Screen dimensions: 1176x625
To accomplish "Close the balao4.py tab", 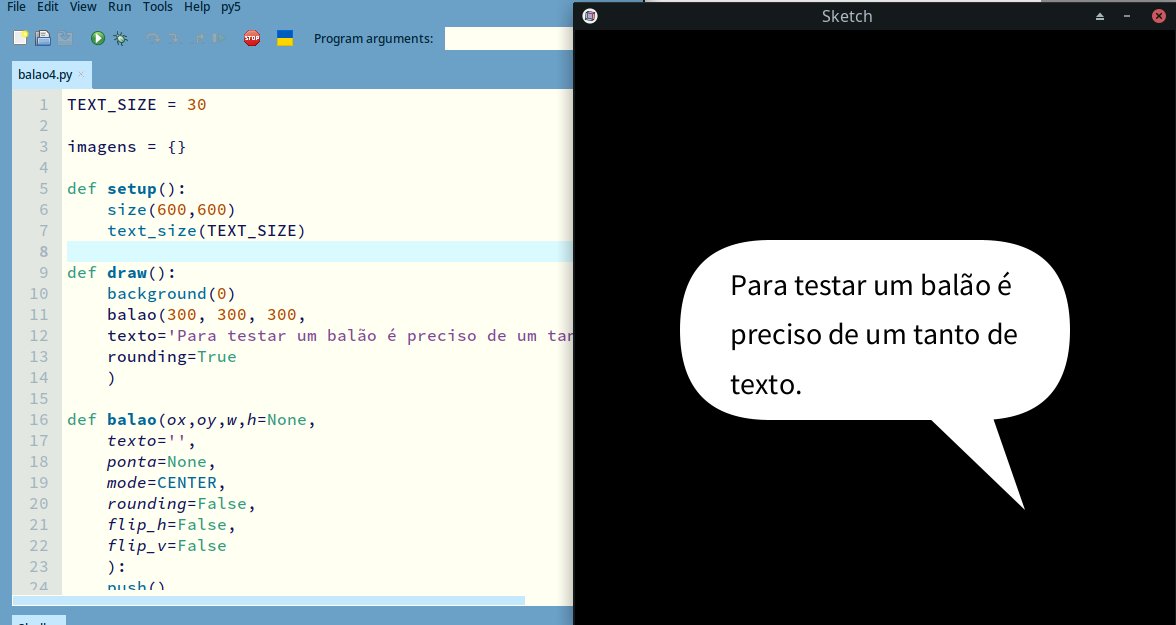I will click(x=82, y=75).
